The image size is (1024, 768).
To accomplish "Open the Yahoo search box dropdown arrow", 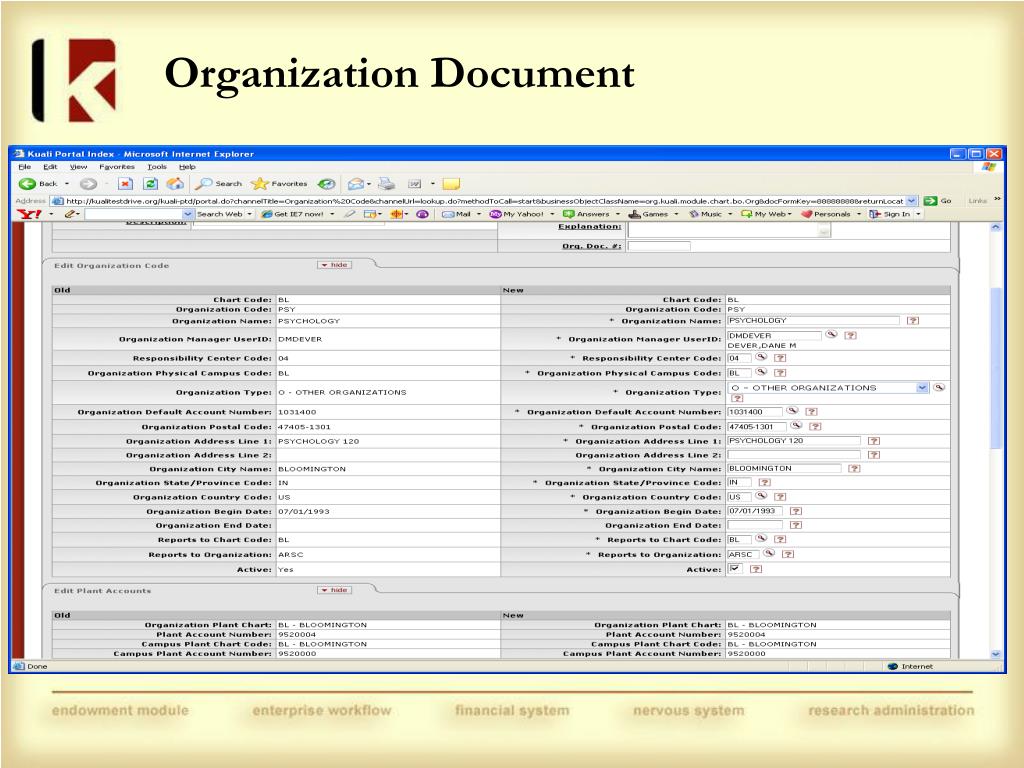I will point(187,214).
